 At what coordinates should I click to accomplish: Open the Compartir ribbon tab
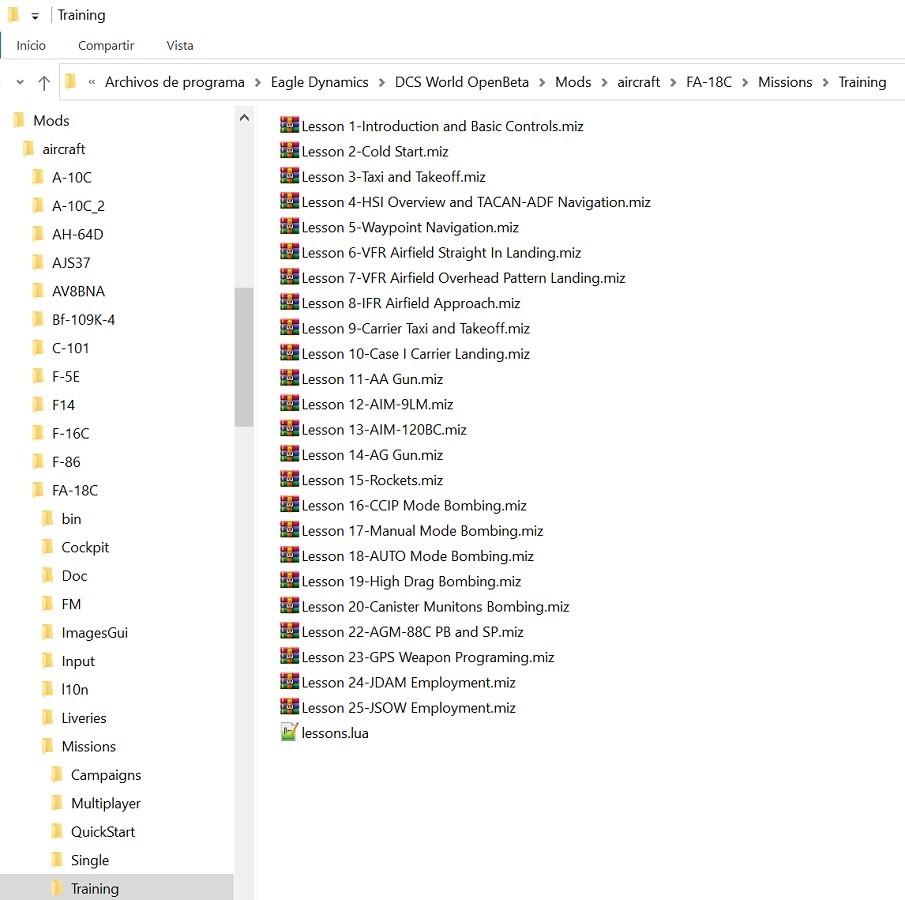[x=106, y=46]
